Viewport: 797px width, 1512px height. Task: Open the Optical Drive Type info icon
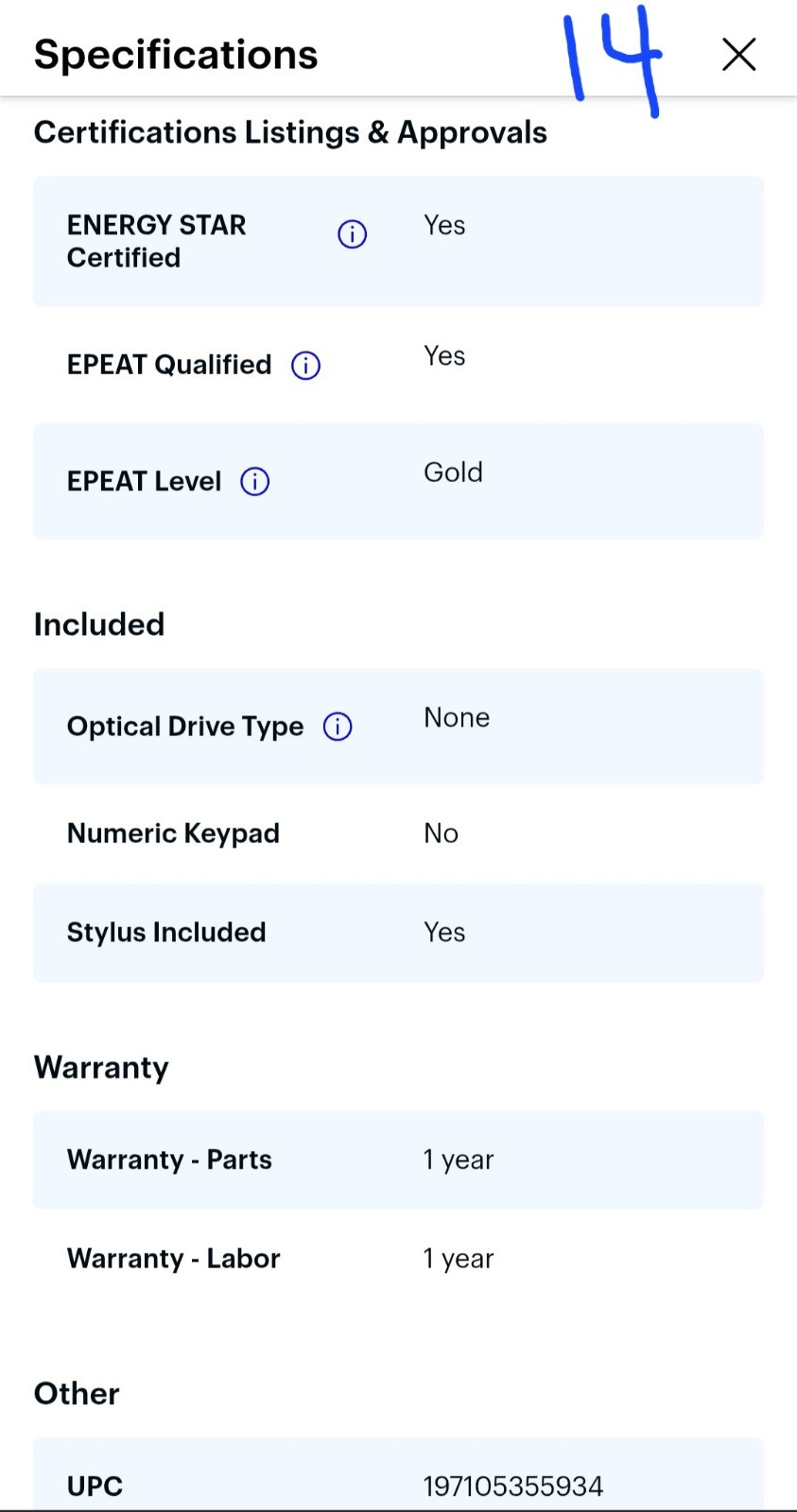point(338,726)
